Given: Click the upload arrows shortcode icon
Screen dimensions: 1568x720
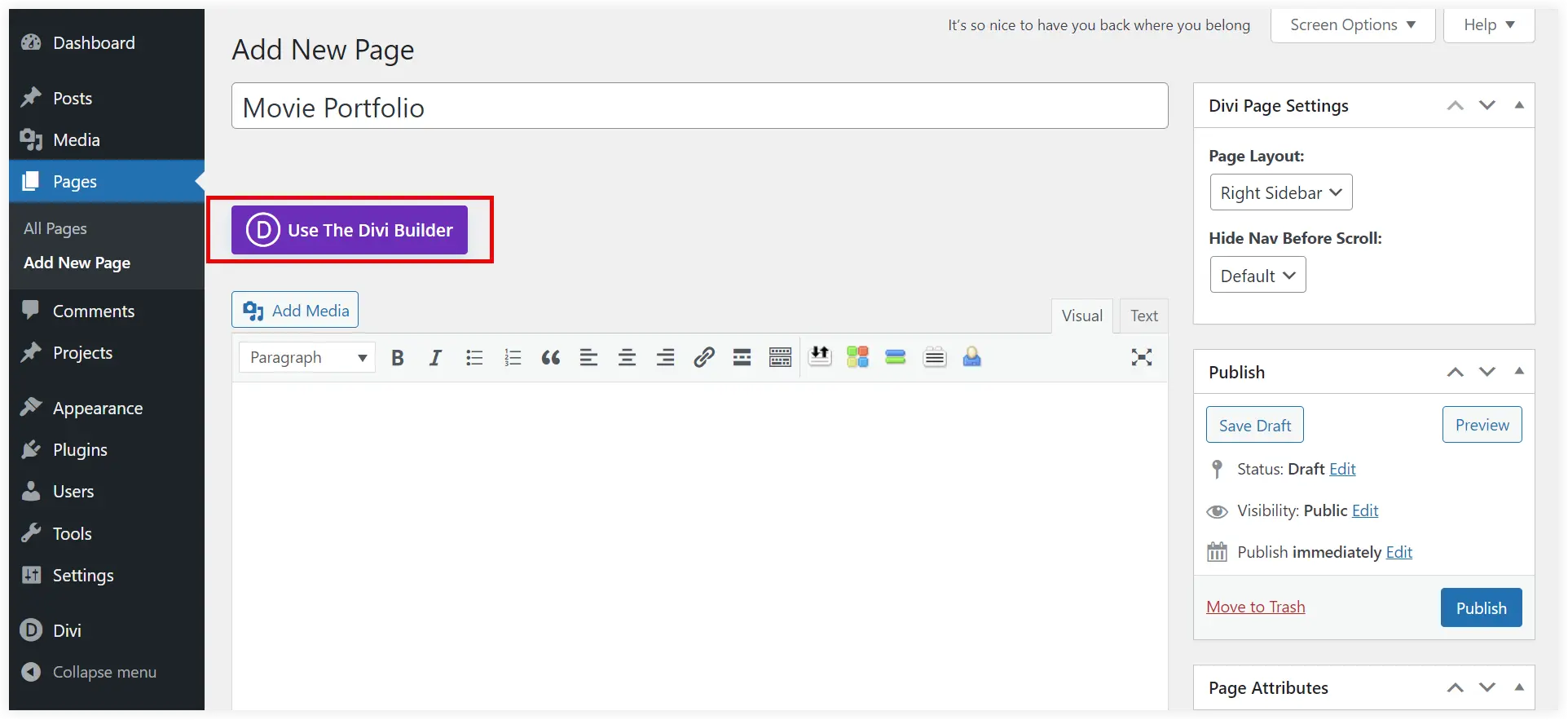Looking at the screenshot, I should [820, 356].
